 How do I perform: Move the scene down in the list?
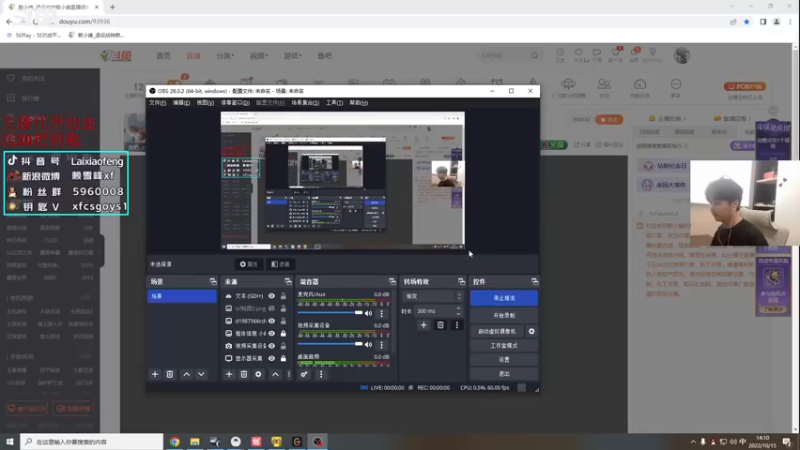[x=202, y=374]
